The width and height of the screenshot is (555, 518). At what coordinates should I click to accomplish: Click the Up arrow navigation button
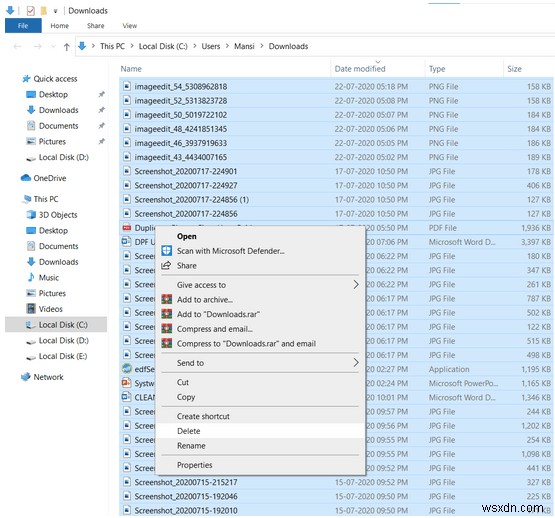tap(67, 47)
